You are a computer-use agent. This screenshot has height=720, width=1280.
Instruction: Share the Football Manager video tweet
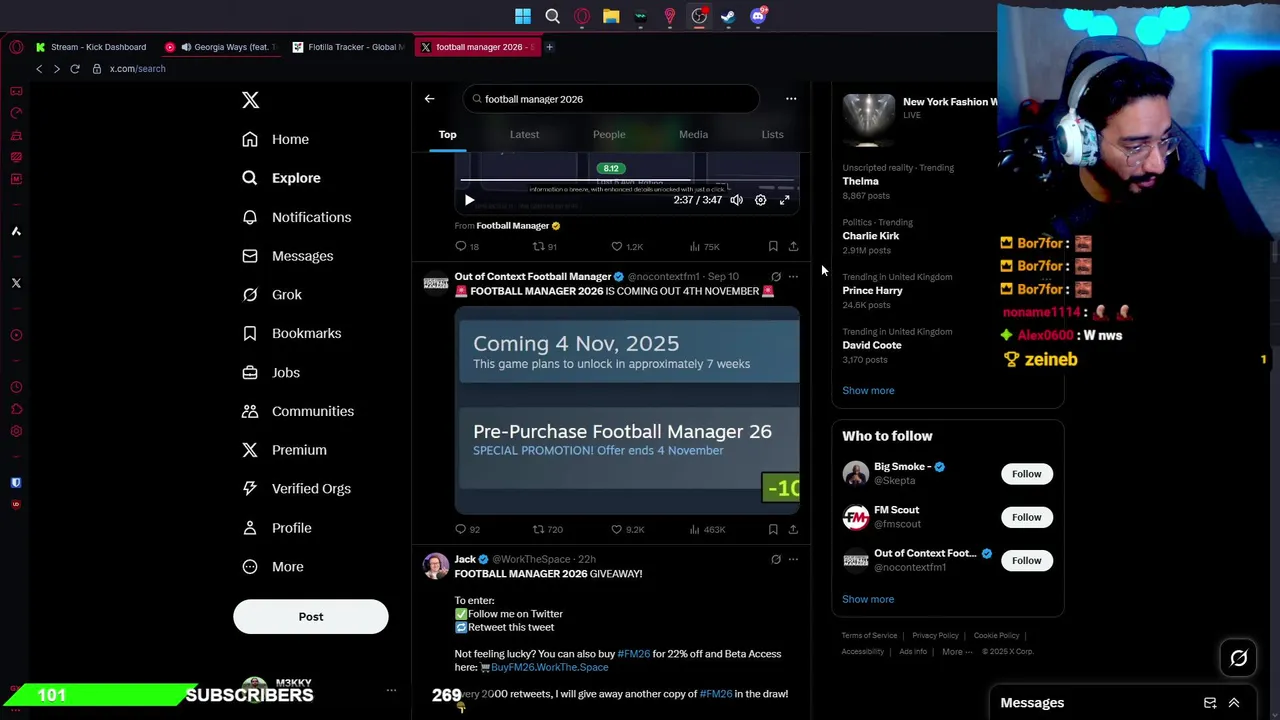[793, 246]
